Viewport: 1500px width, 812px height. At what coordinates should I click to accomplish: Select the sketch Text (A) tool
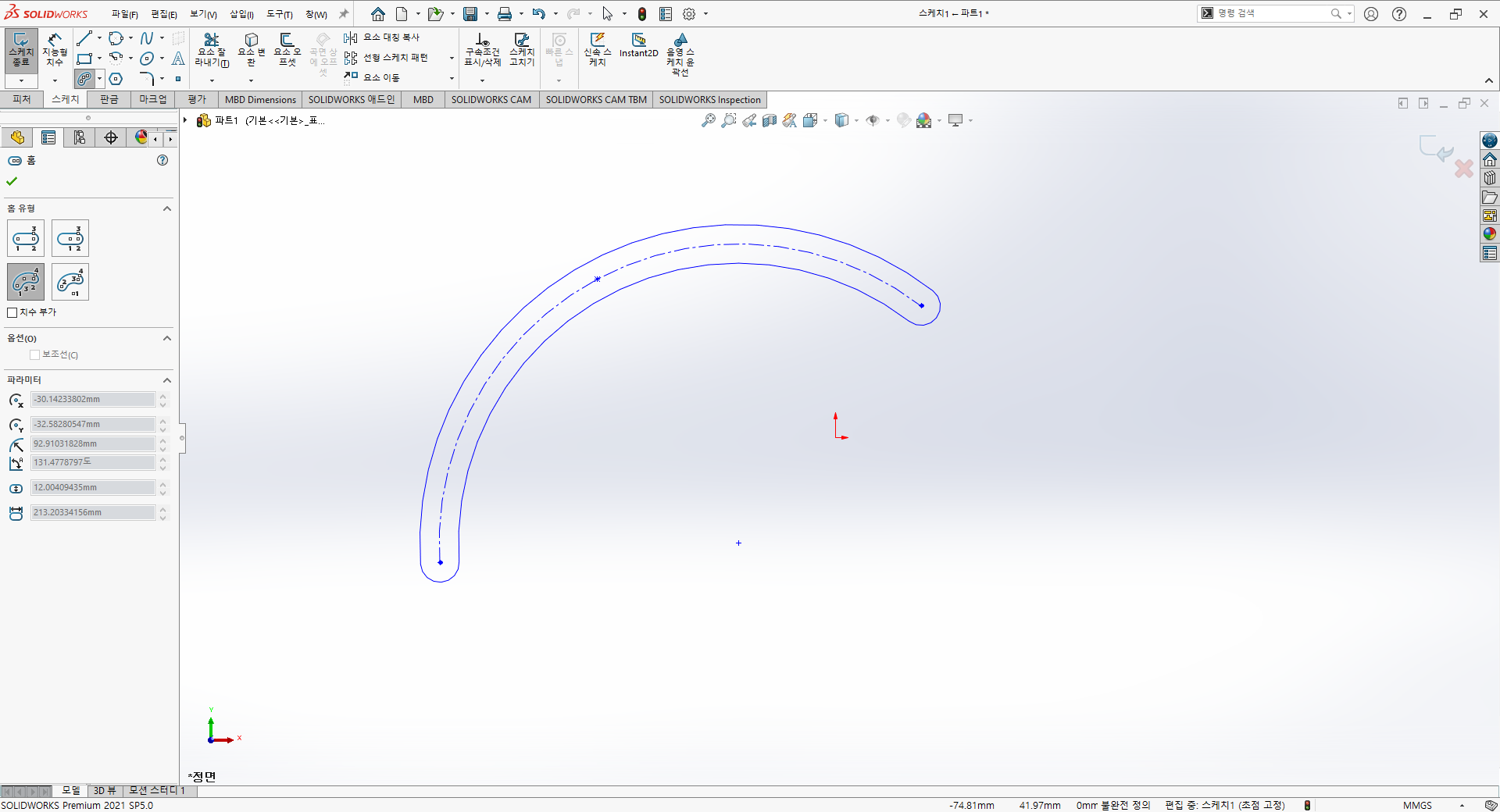[x=178, y=59]
